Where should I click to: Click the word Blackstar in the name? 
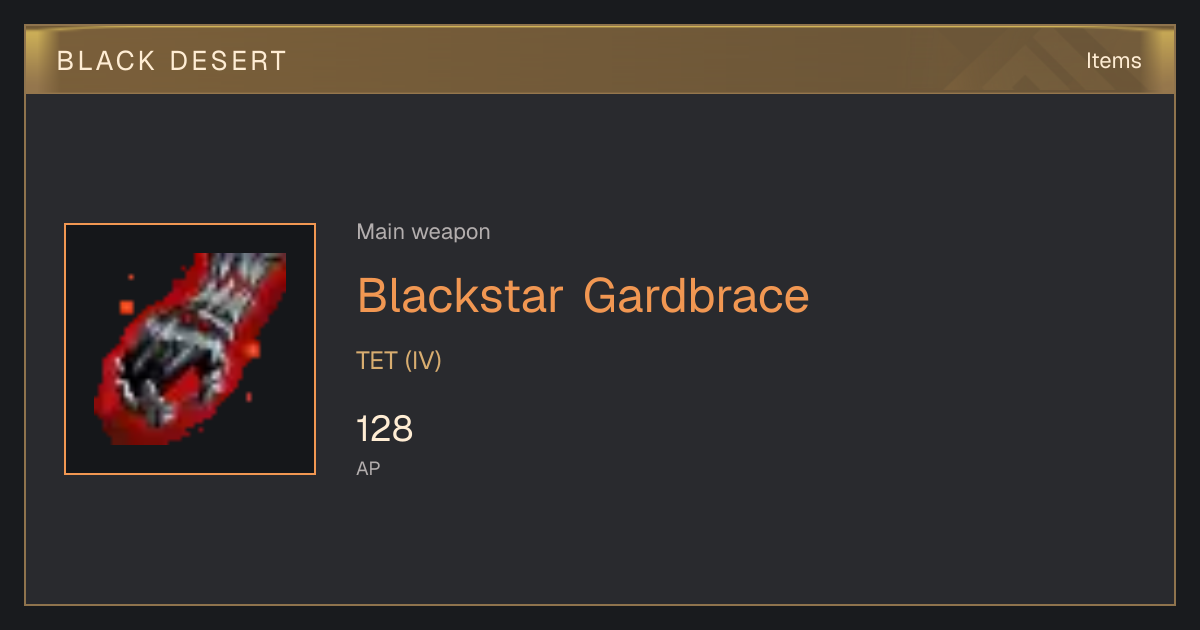point(462,296)
